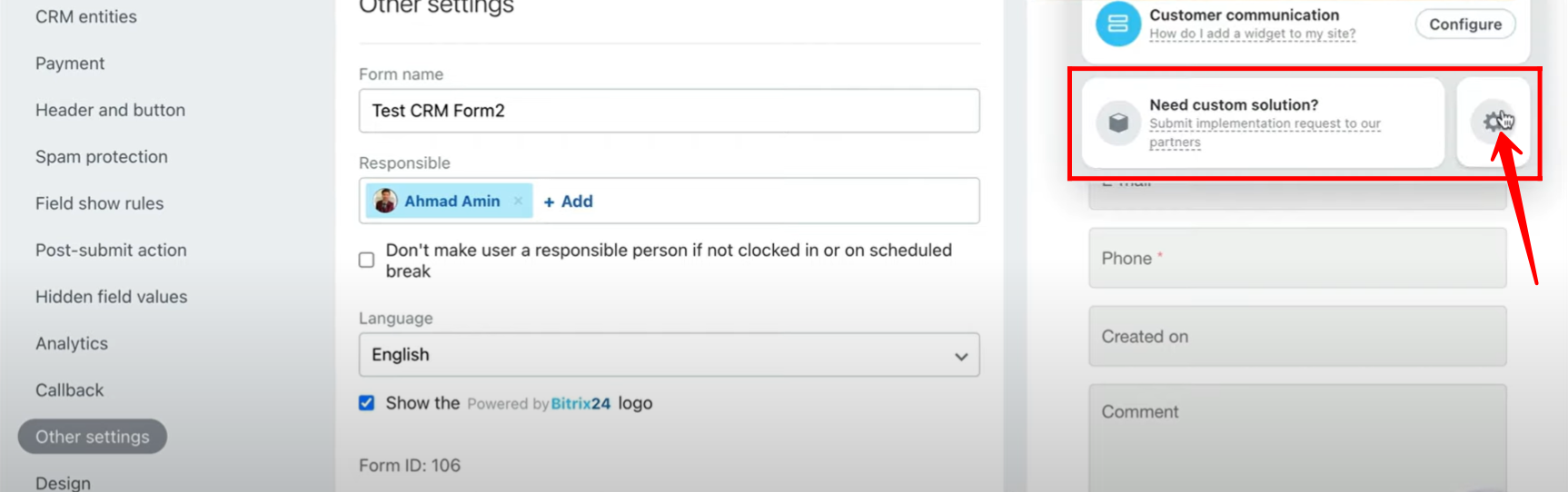Image resolution: width=1568 pixels, height=492 pixels.
Task: Open the Language dropdown set to English
Action: click(x=669, y=355)
